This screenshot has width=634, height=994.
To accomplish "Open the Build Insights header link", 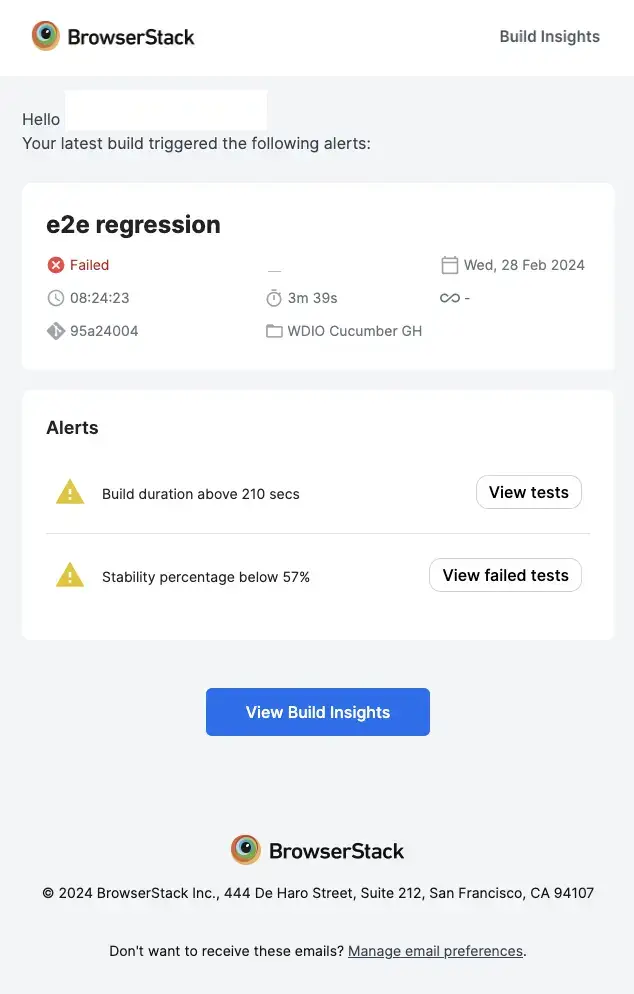I will (549, 37).
